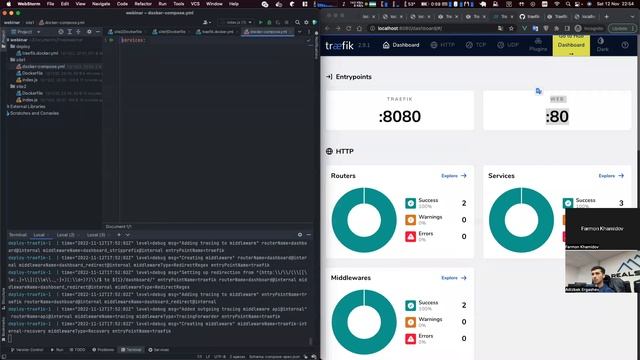The height and width of the screenshot is (360, 640).
Task: Open the terminal panel gear options
Action: click(x=300, y=235)
